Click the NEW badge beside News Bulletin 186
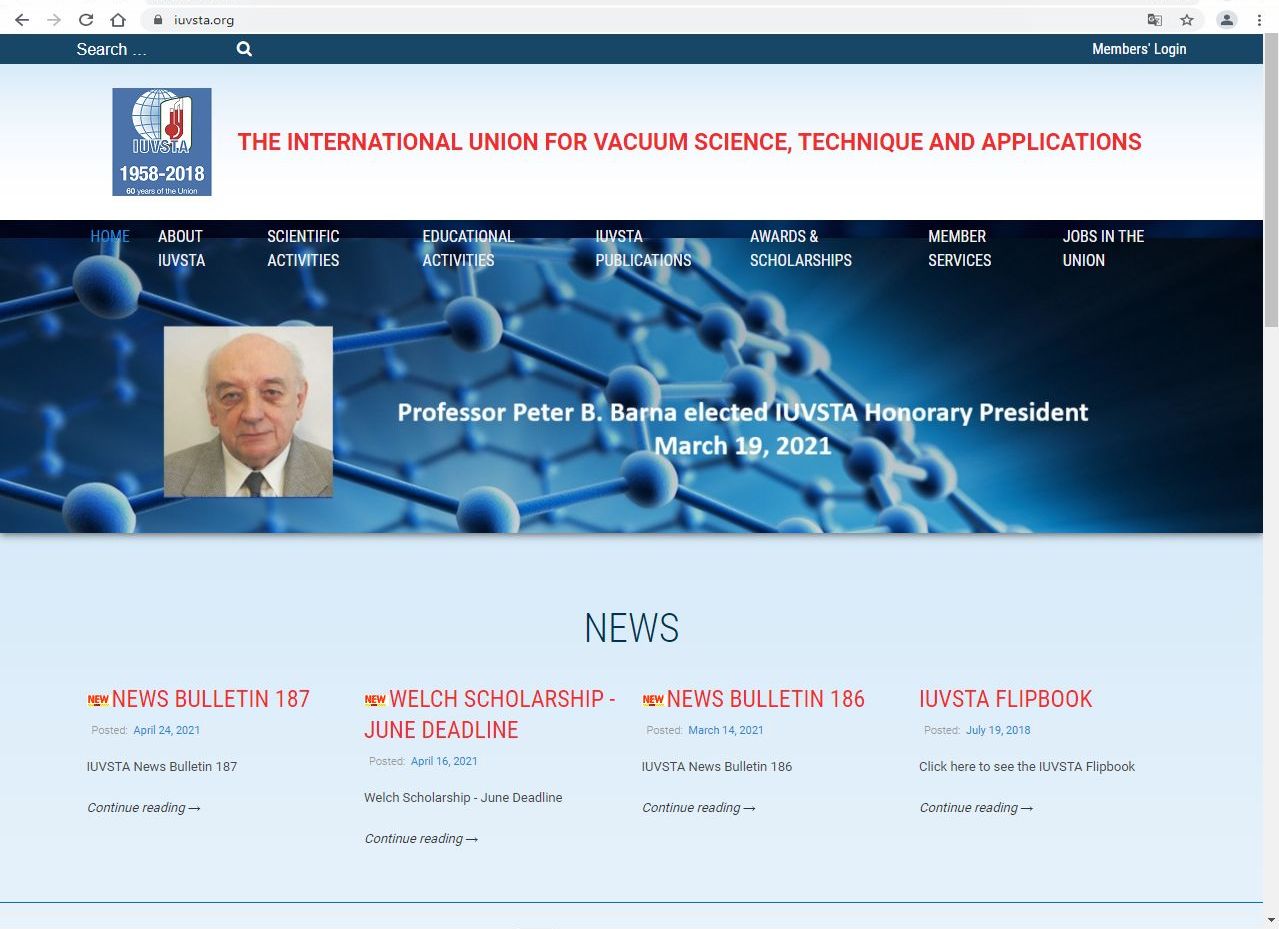This screenshot has width=1279, height=929. coord(653,700)
